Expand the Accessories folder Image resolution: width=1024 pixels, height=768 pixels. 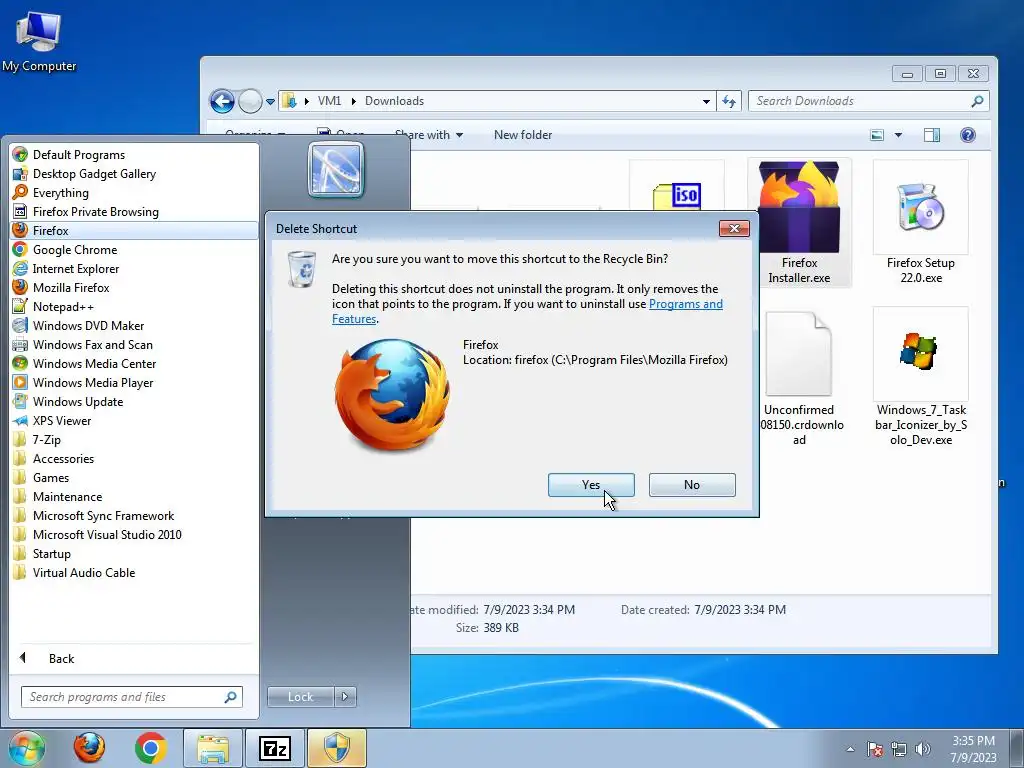click(135, 458)
